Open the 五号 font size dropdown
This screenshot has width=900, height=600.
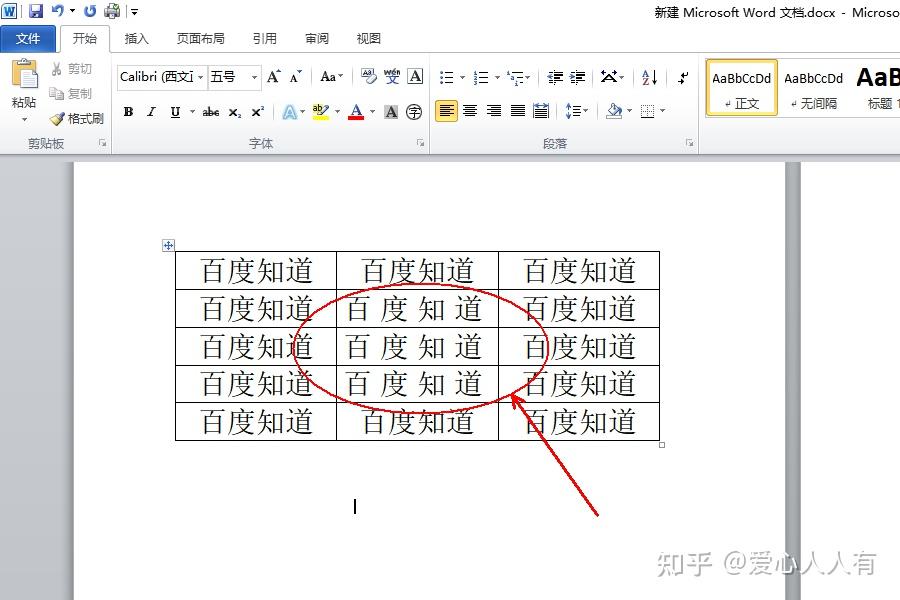254,77
